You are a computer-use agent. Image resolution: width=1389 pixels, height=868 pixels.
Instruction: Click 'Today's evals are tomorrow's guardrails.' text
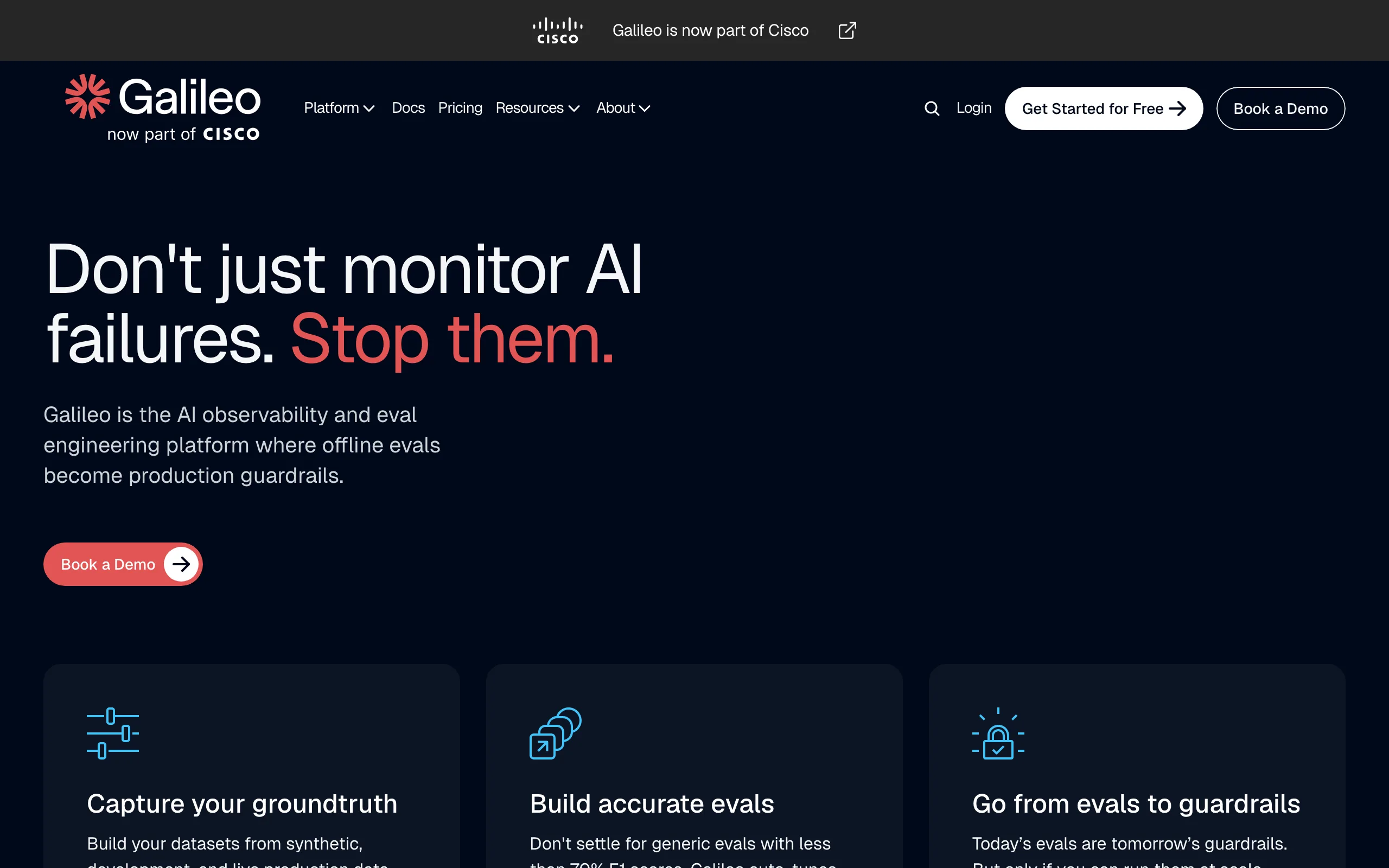[1129, 843]
